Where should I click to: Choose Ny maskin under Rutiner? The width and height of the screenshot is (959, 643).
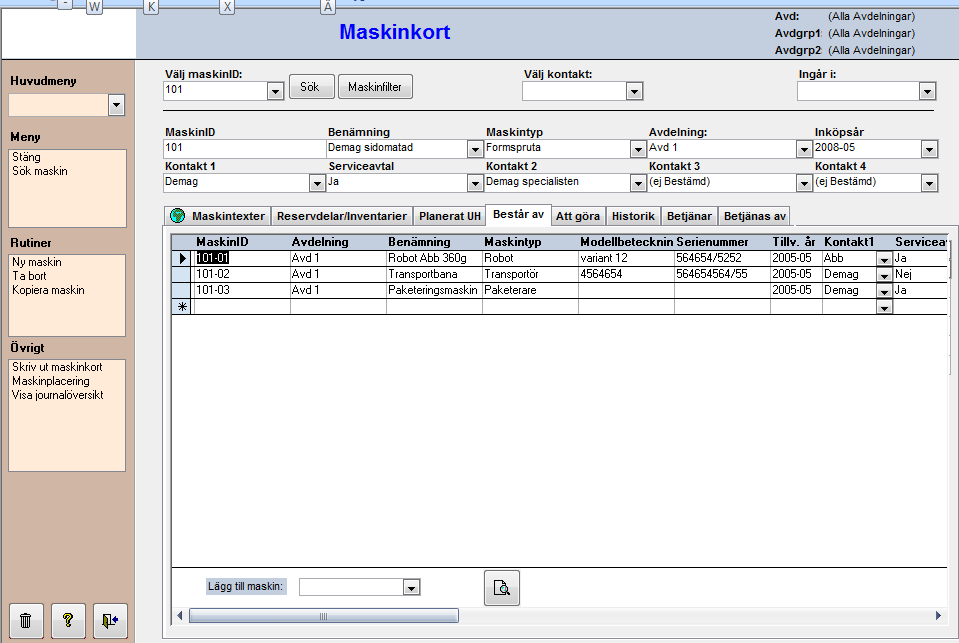pyautogui.click(x=37, y=262)
